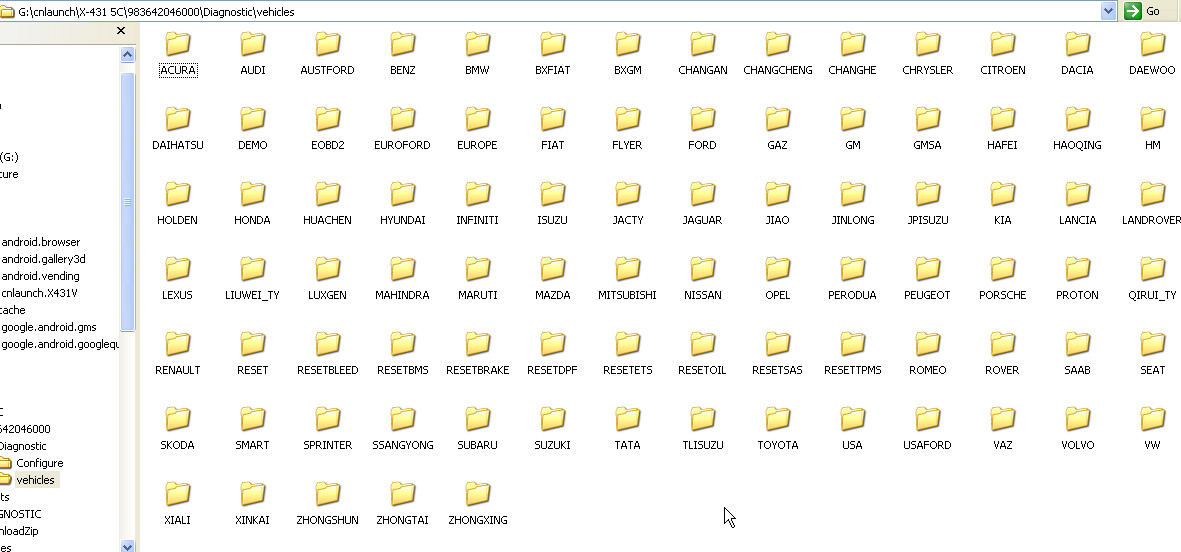This screenshot has width=1181, height=552.
Task: Select the SKODA folder
Action: [x=178, y=428]
